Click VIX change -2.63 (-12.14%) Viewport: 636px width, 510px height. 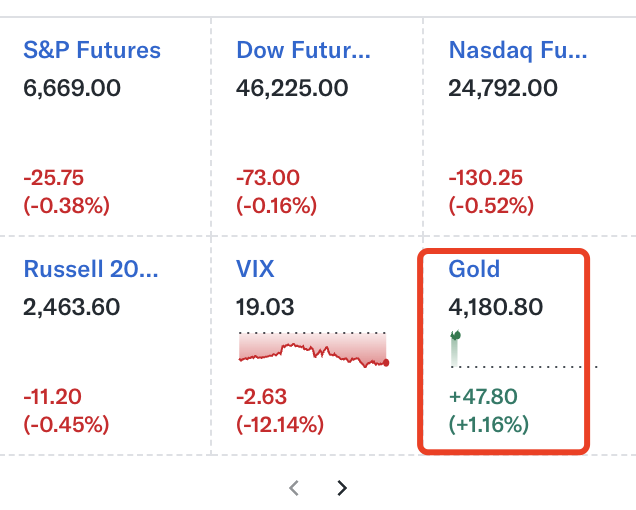(280, 410)
